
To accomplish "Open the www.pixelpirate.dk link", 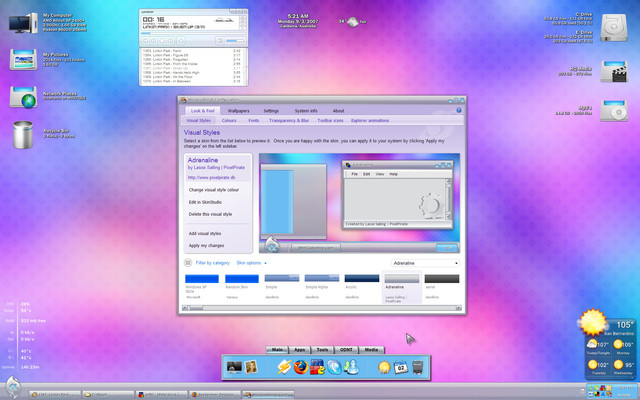I will click(x=211, y=177).
